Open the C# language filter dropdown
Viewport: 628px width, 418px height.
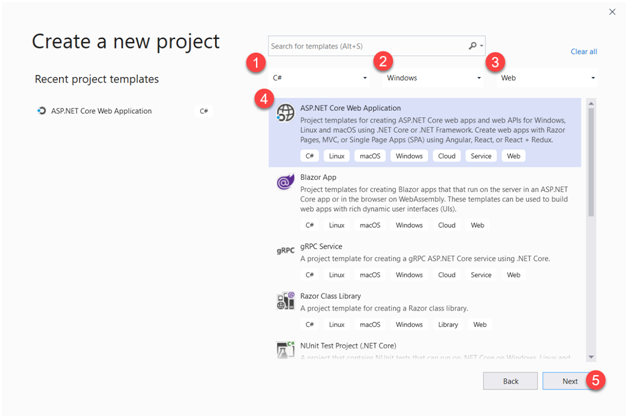320,77
